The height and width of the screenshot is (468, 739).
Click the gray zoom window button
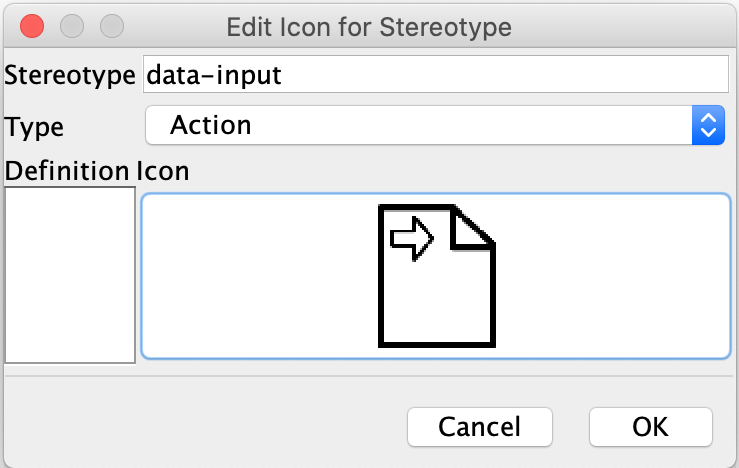(x=112, y=26)
